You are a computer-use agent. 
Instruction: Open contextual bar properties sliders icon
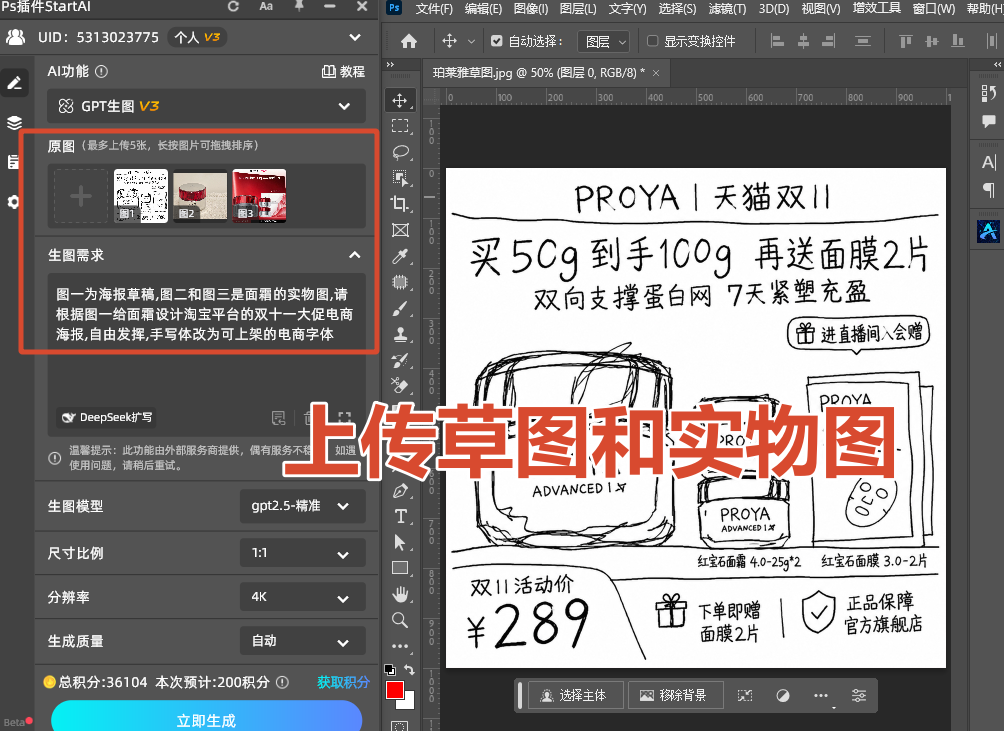tap(859, 696)
